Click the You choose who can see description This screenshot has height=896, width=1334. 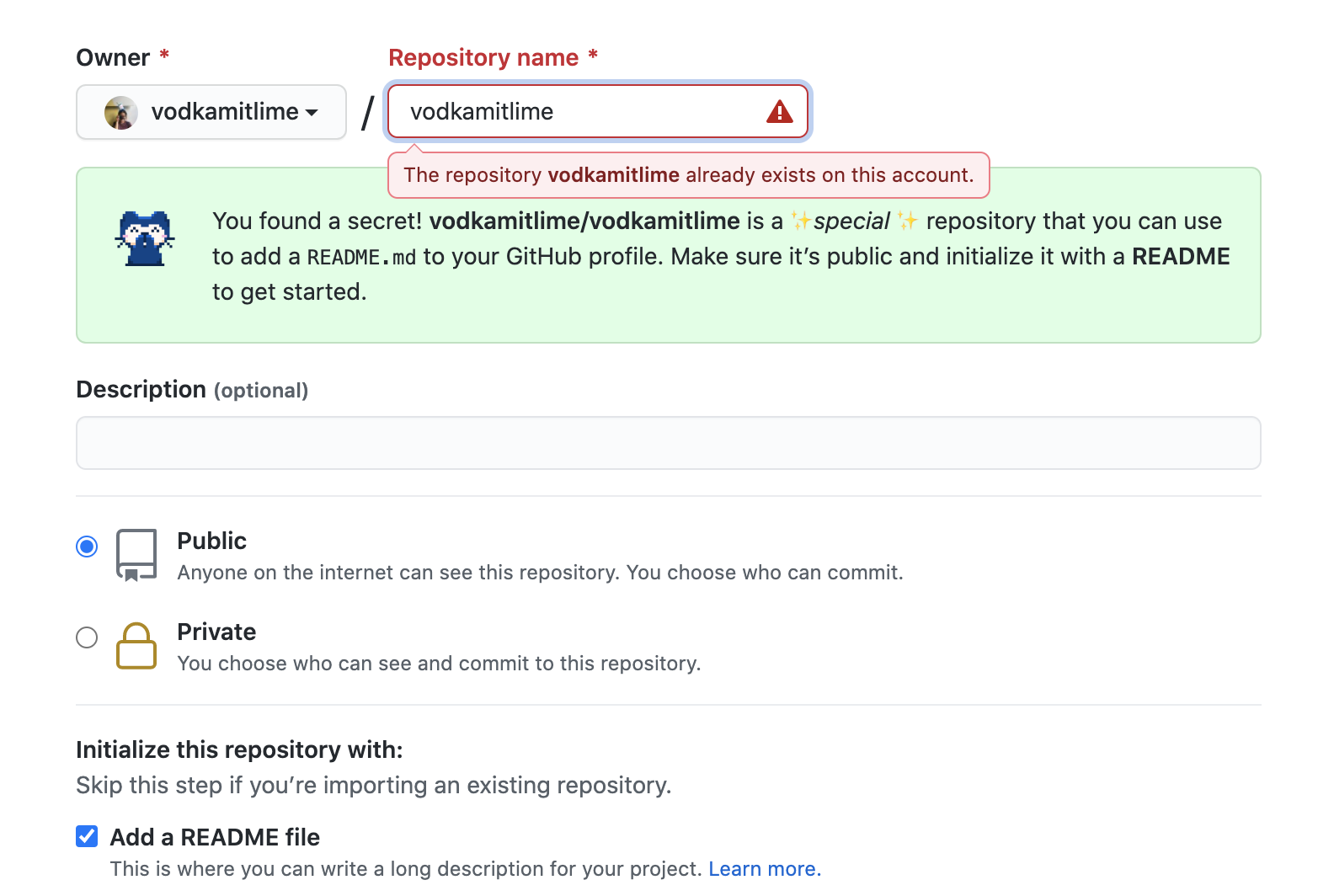pos(439,664)
